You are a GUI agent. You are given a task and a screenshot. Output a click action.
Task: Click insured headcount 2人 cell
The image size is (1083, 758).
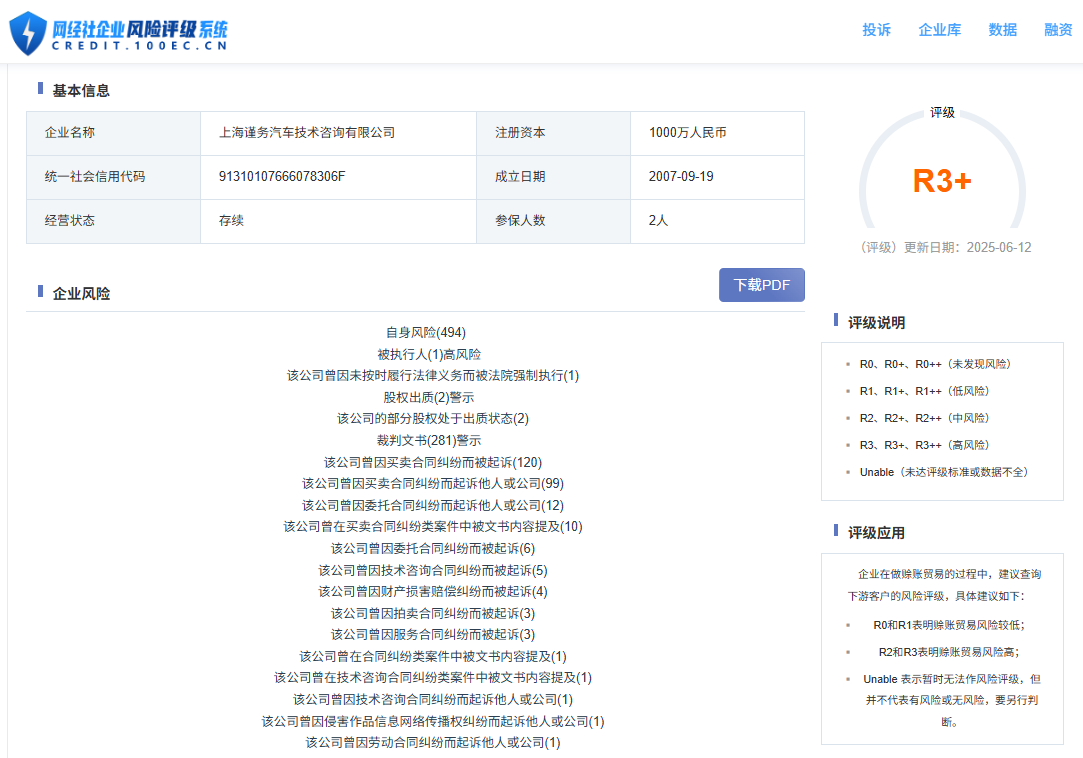coord(718,221)
